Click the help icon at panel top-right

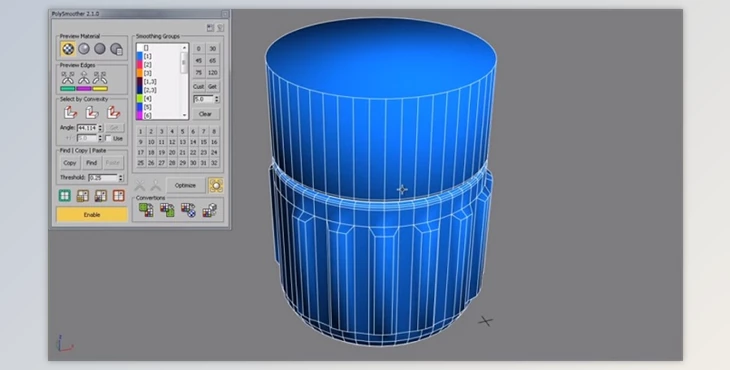(x=220, y=28)
